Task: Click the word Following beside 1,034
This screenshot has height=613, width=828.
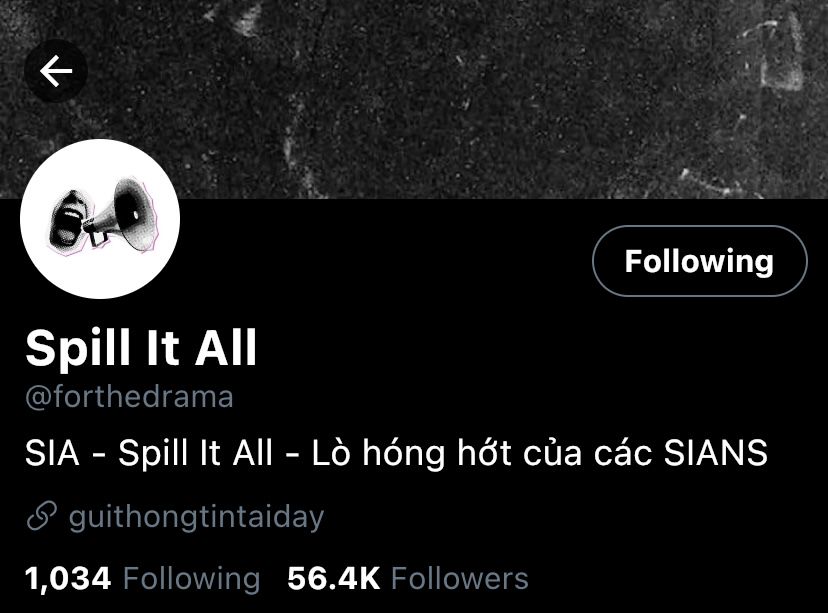Action: tap(192, 579)
